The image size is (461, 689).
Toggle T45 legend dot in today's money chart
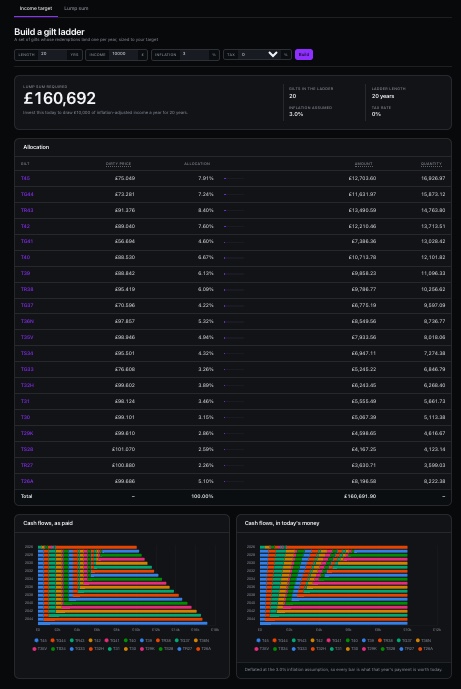pyautogui.click(x=258, y=640)
